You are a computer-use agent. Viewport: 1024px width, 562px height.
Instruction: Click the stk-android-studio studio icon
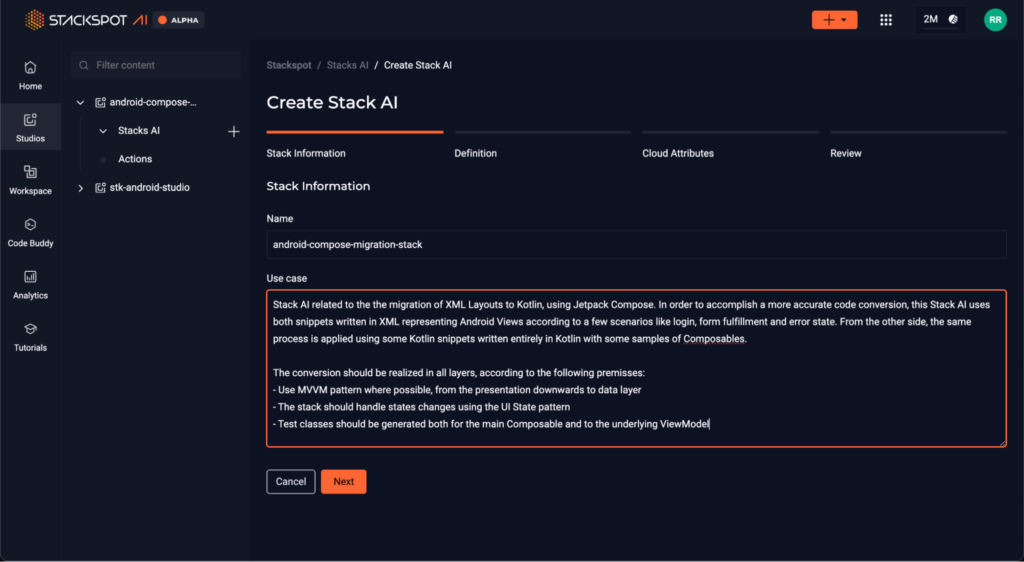click(x=101, y=187)
